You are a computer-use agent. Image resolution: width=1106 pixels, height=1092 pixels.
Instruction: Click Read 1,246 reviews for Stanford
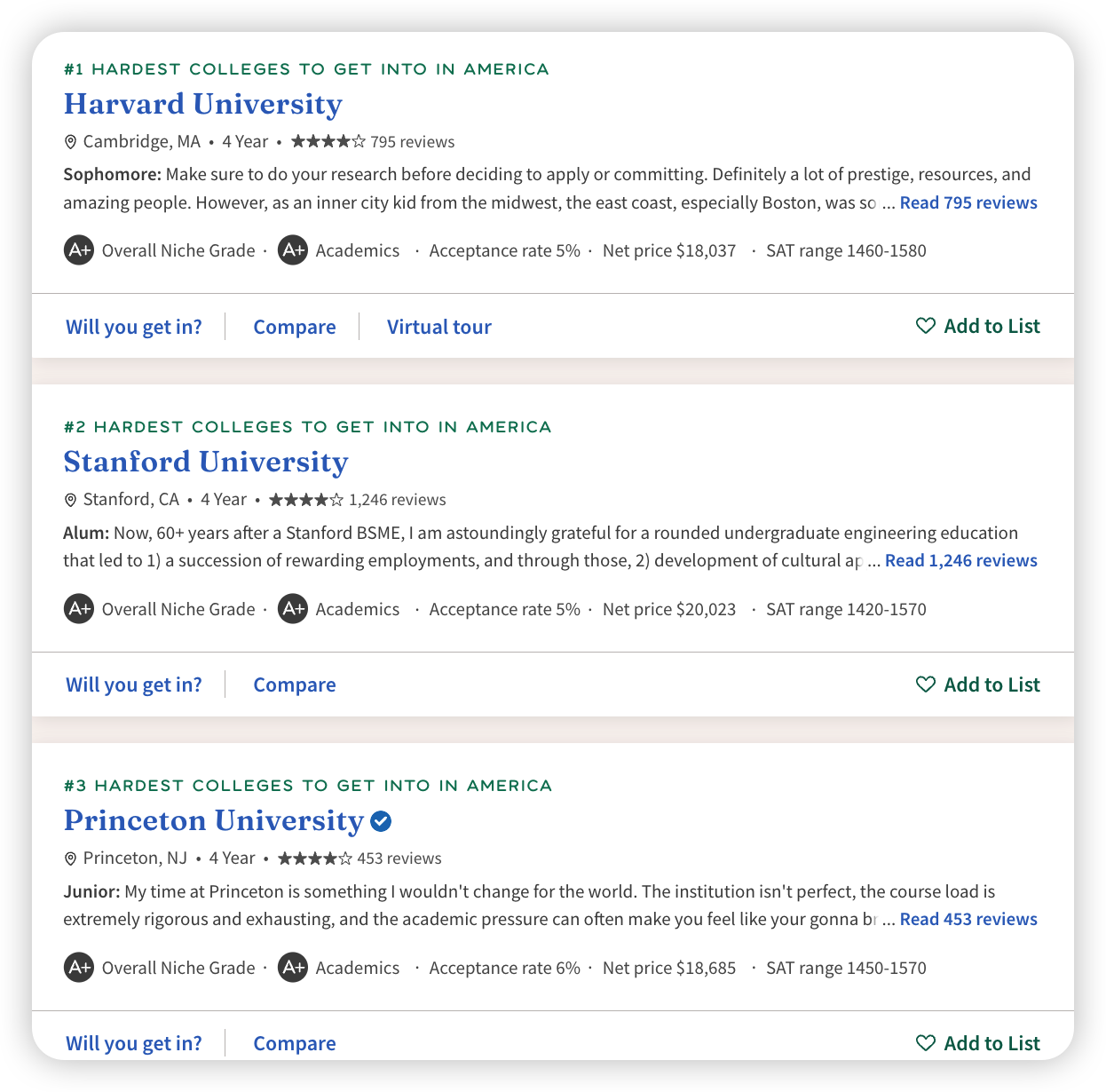coord(961,560)
